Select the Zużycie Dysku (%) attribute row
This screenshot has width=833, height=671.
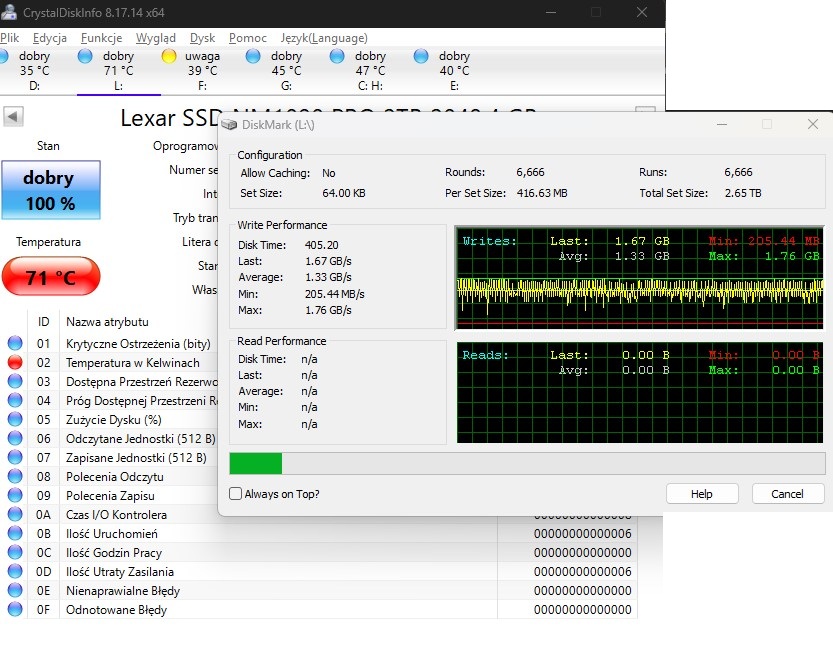coord(113,420)
